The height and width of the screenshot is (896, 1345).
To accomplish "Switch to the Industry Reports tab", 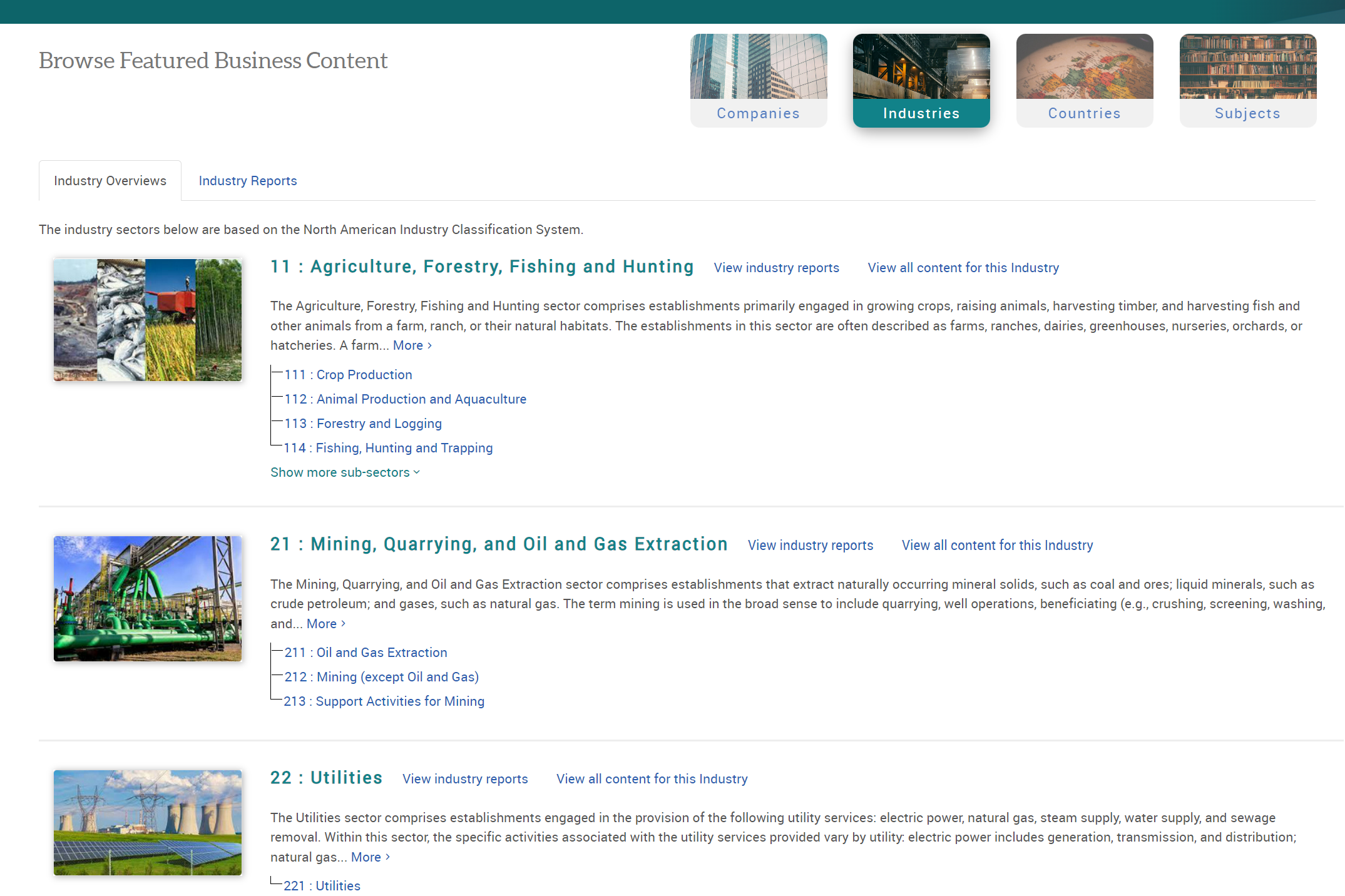I will coord(247,181).
